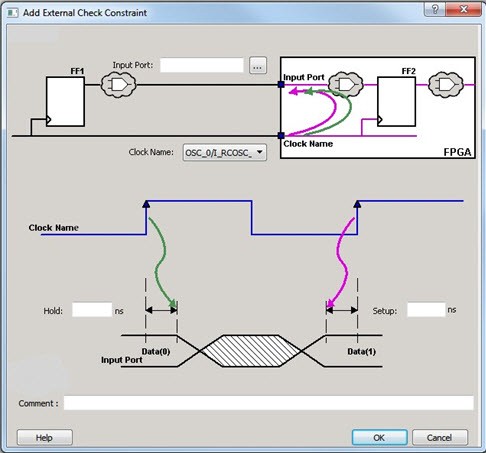Click the hold time double-arrow marker
486x453 pixels.
click(x=161, y=310)
